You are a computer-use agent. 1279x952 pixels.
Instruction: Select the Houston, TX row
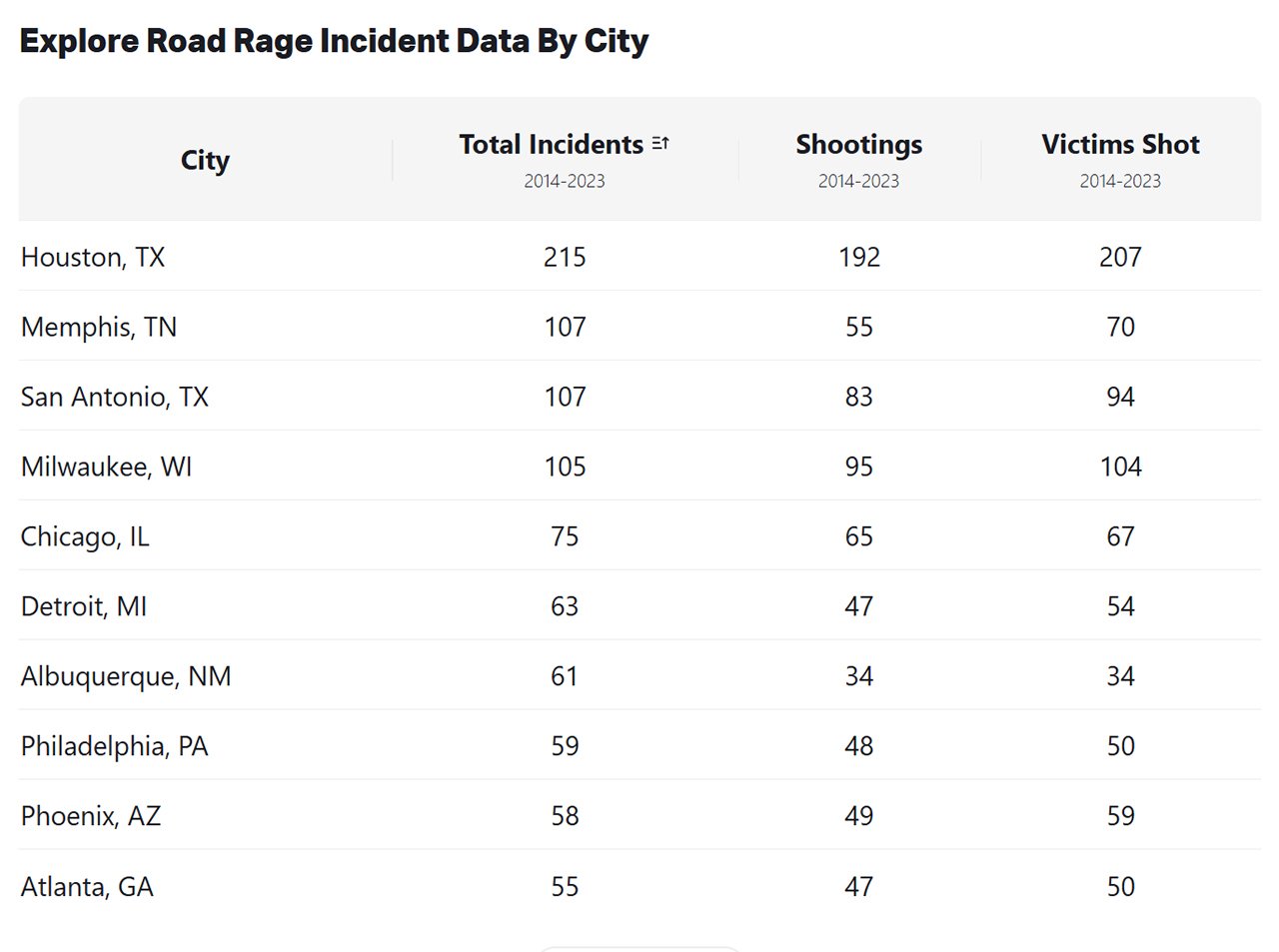pos(93,257)
